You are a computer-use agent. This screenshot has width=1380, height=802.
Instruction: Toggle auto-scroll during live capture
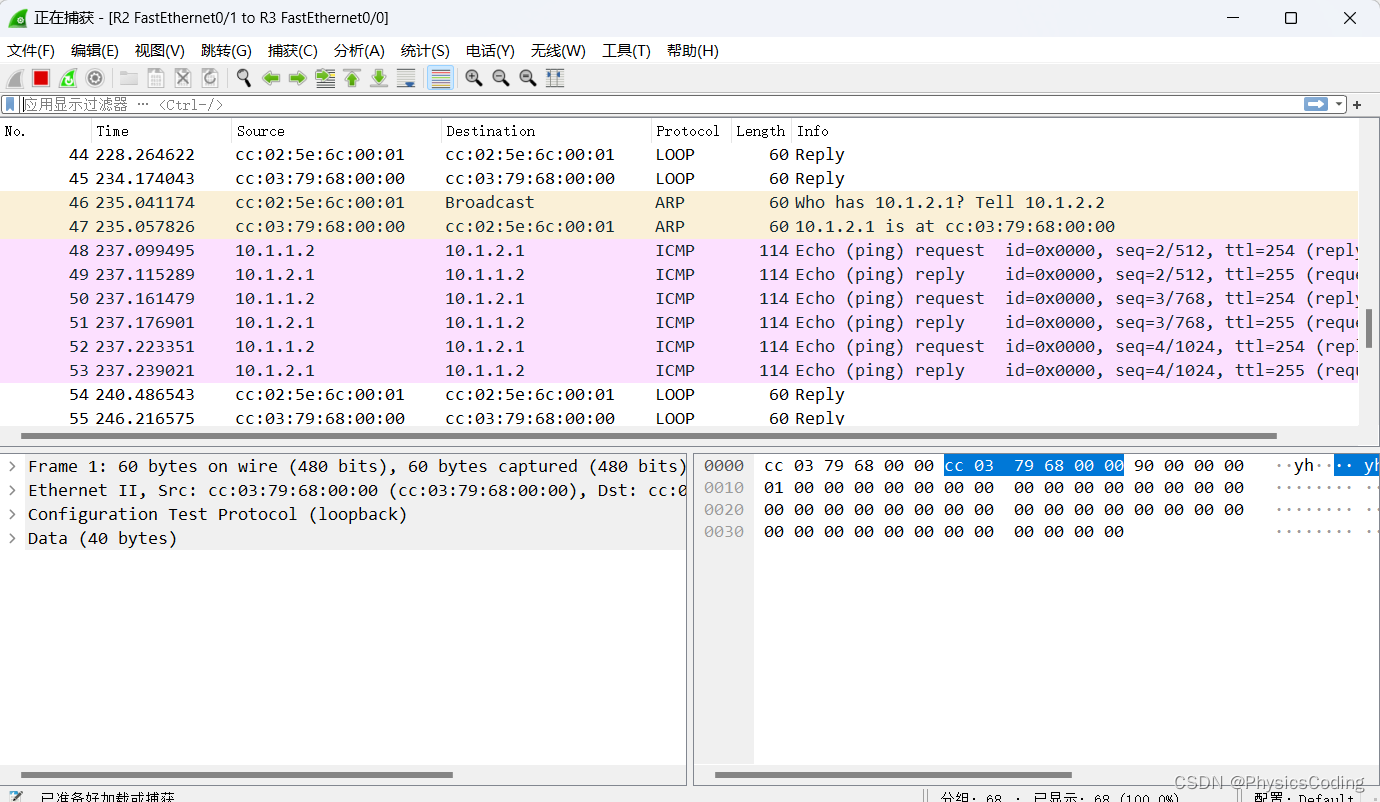406,78
